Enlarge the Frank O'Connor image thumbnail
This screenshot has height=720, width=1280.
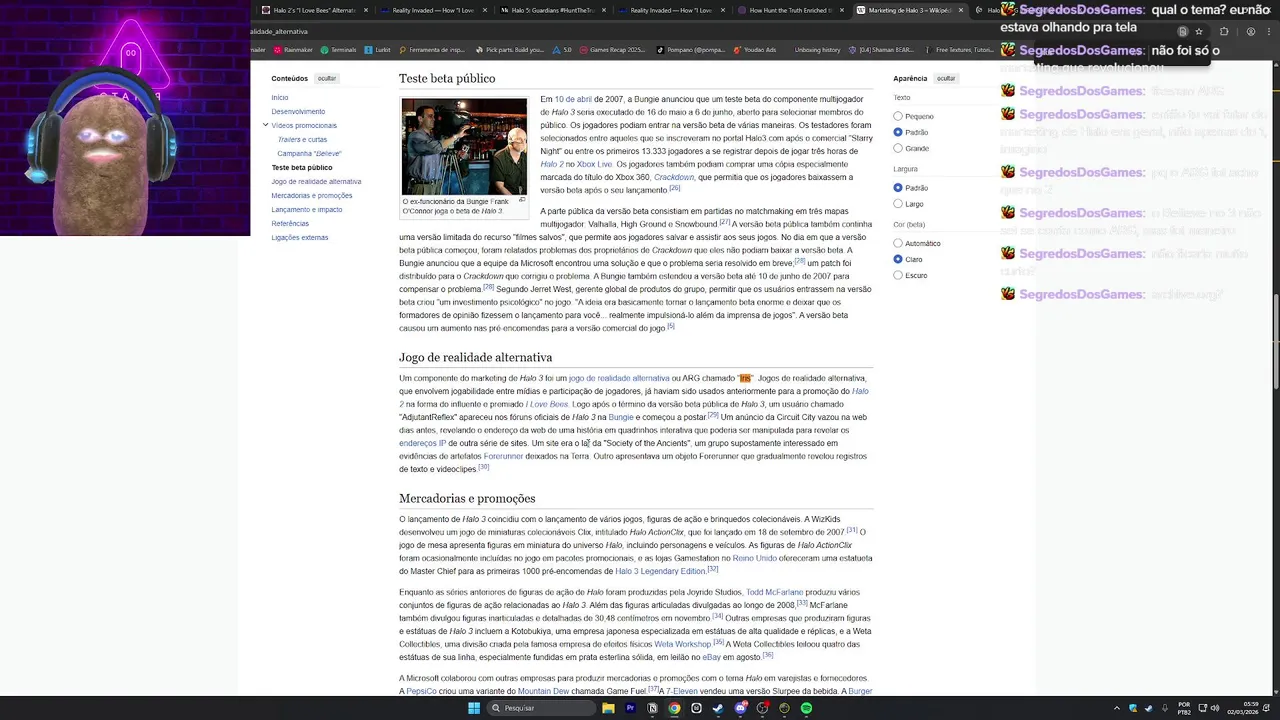464,146
